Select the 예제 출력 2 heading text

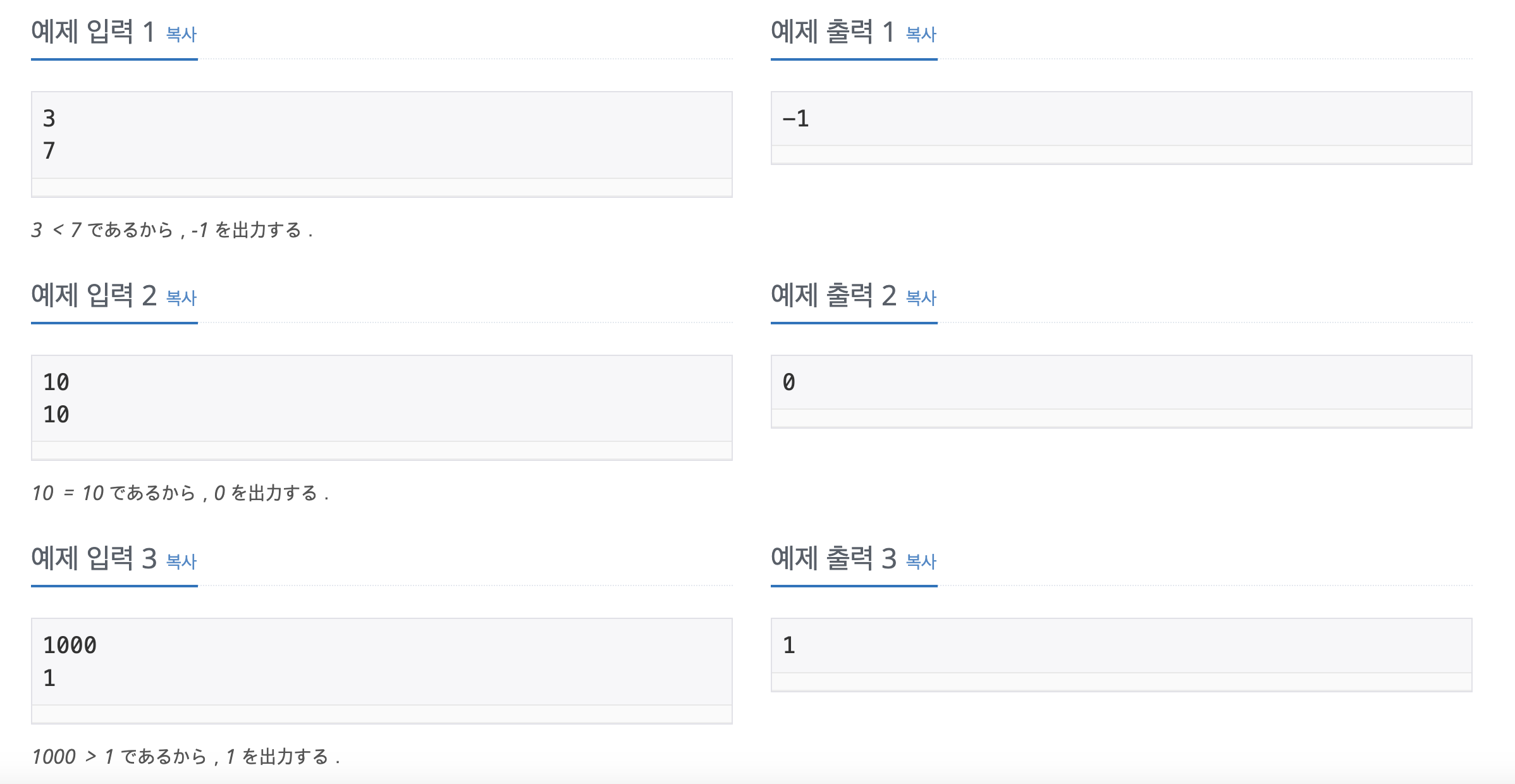point(832,295)
